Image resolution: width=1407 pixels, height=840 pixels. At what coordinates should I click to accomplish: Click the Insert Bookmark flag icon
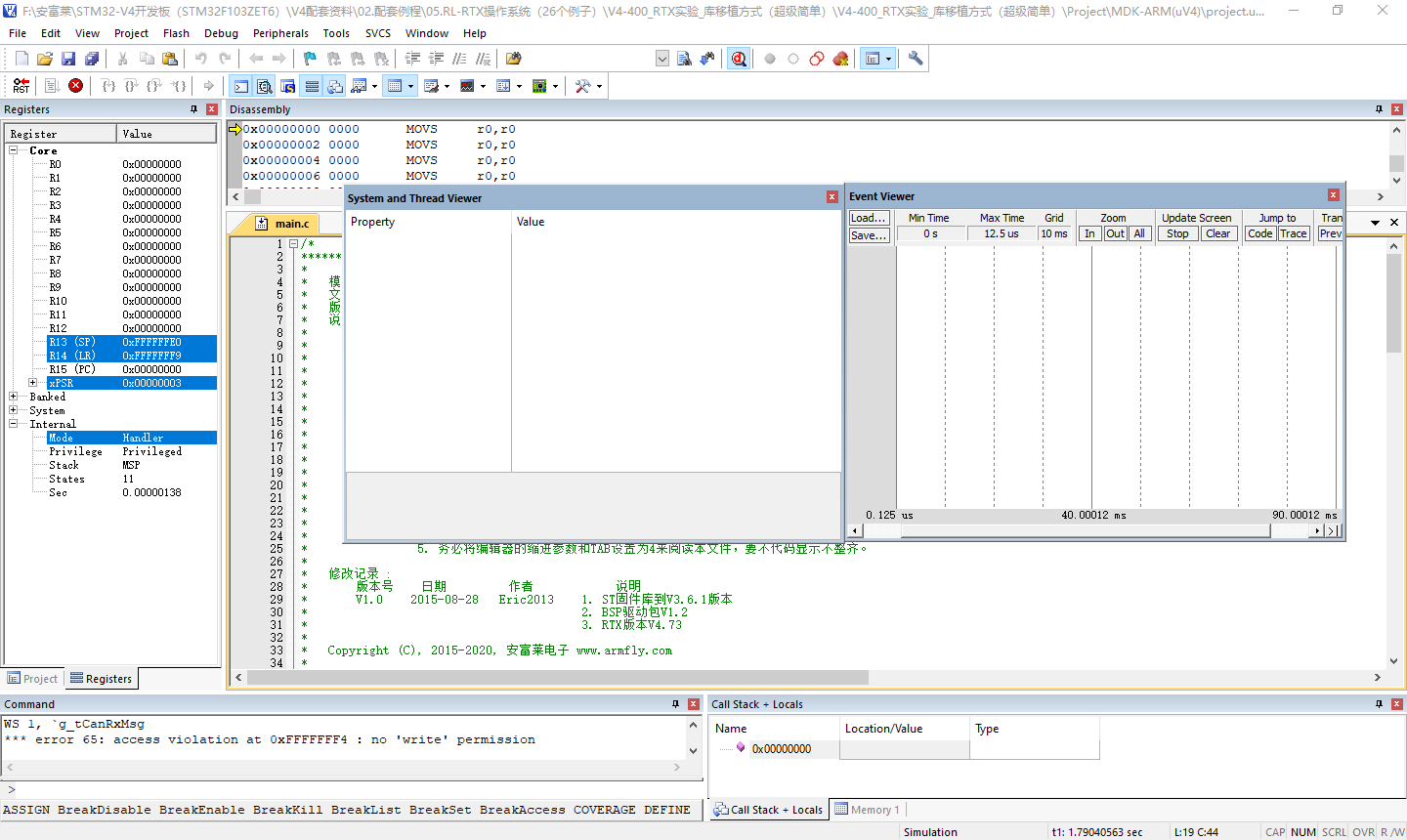point(310,59)
